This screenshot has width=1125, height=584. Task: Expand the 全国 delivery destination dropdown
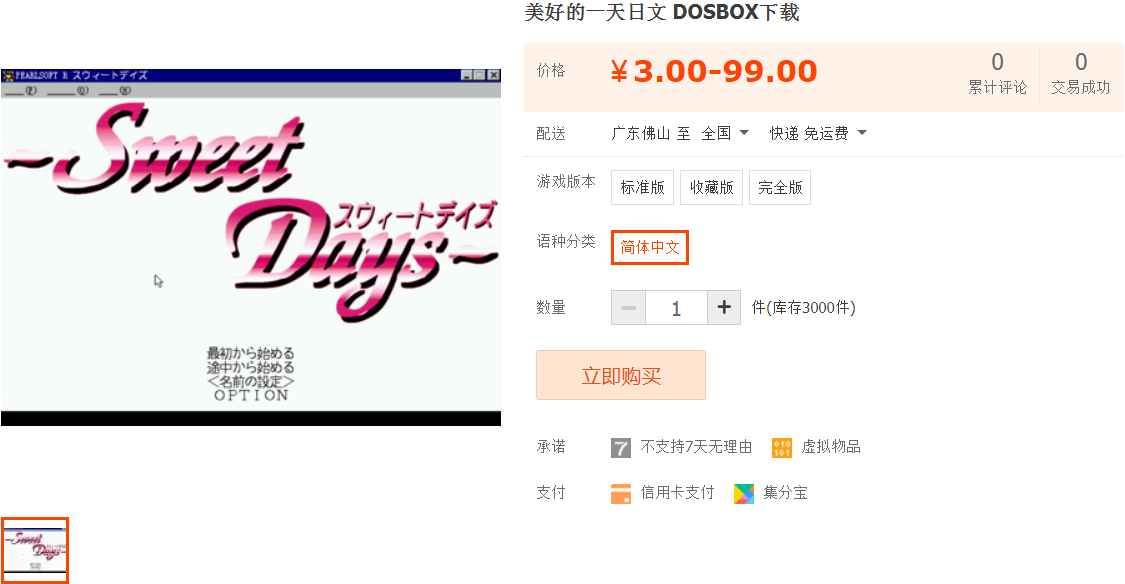pyautogui.click(x=725, y=133)
